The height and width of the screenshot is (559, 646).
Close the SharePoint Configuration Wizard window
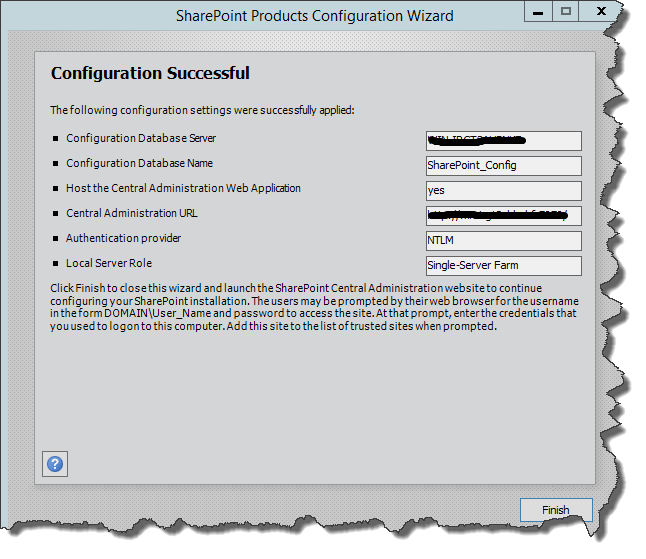tap(601, 11)
